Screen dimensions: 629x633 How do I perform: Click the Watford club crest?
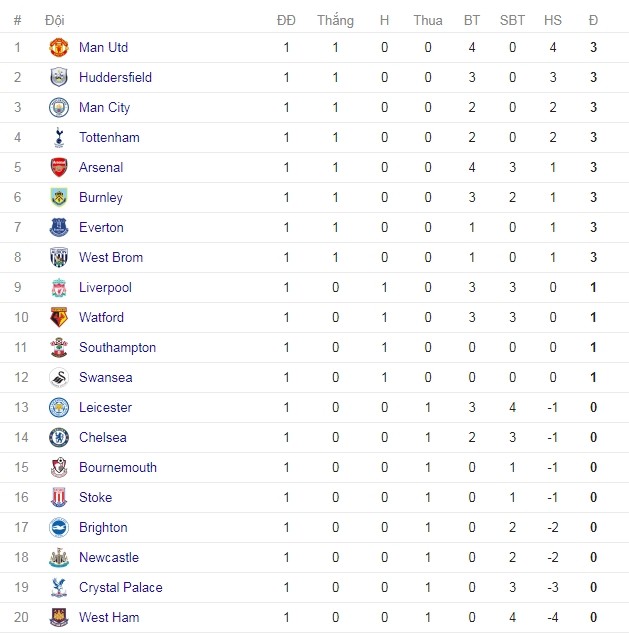pyautogui.click(x=59, y=317)
